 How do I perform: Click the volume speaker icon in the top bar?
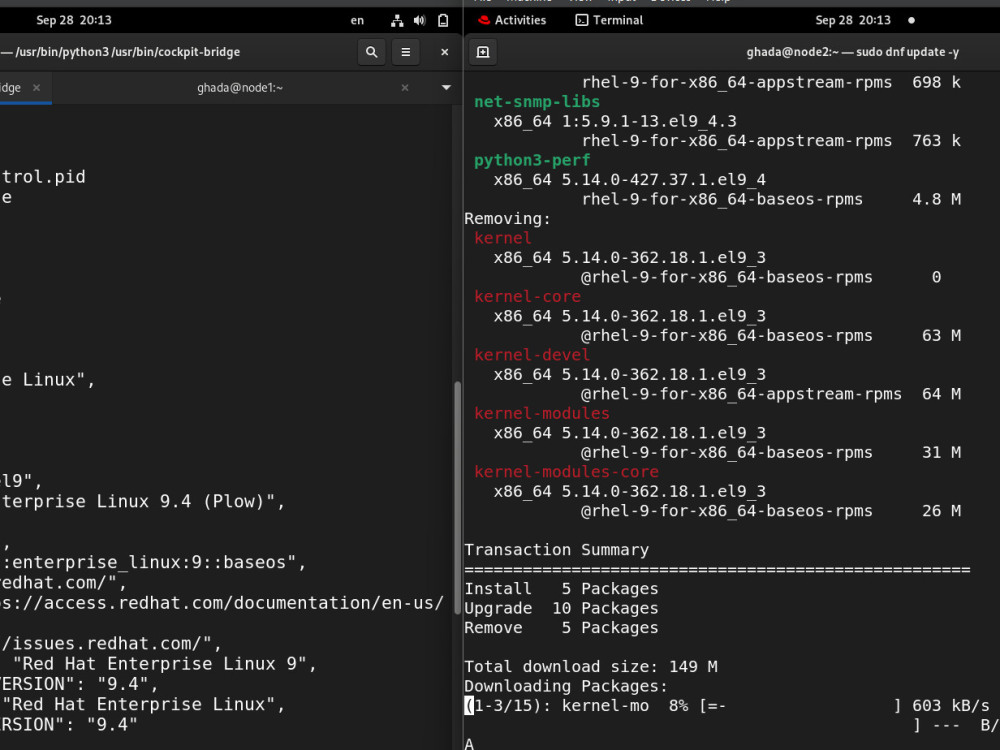coord(419,19)
